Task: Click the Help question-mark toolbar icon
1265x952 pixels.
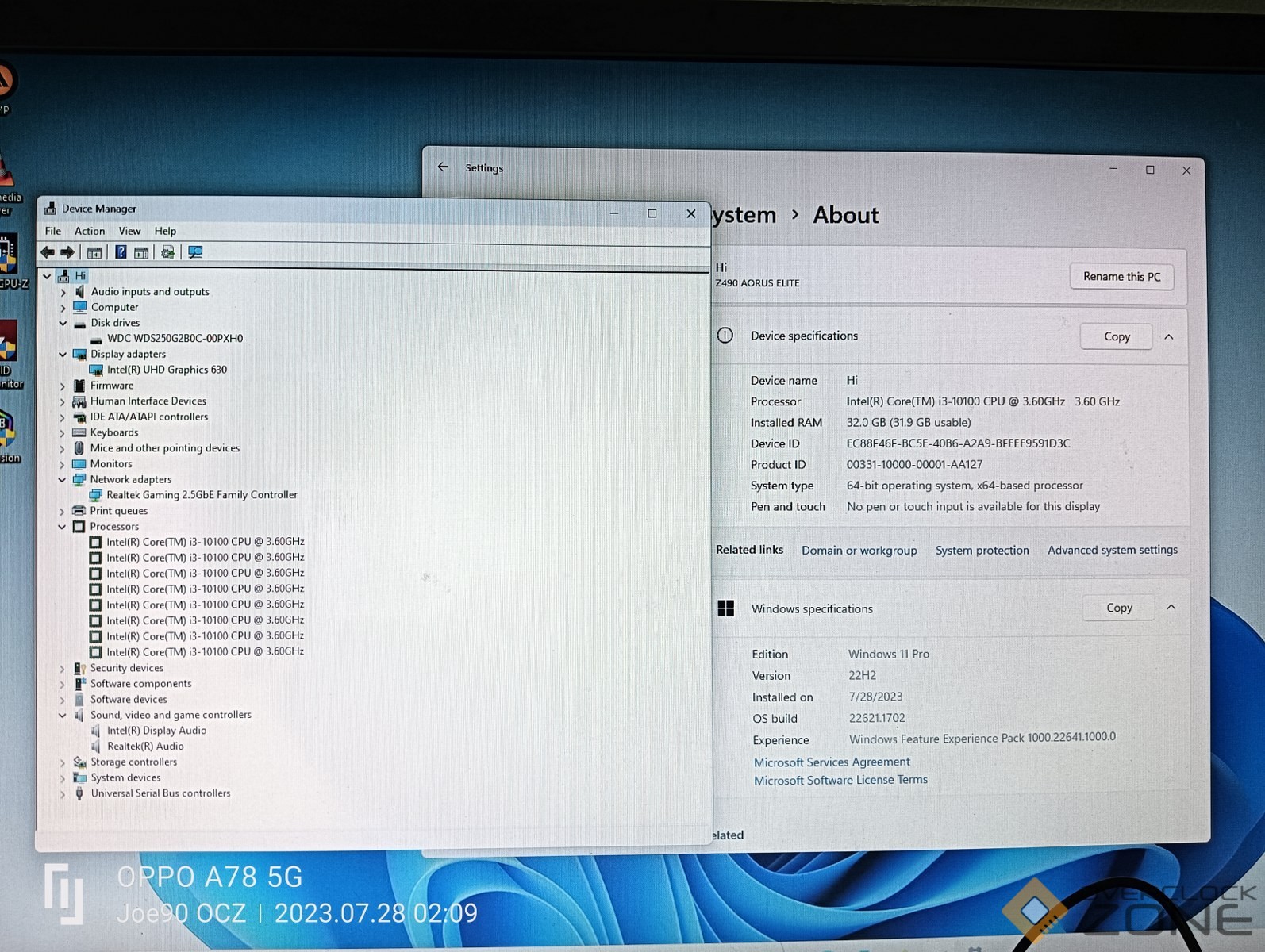Action: (x=121, y=252)
